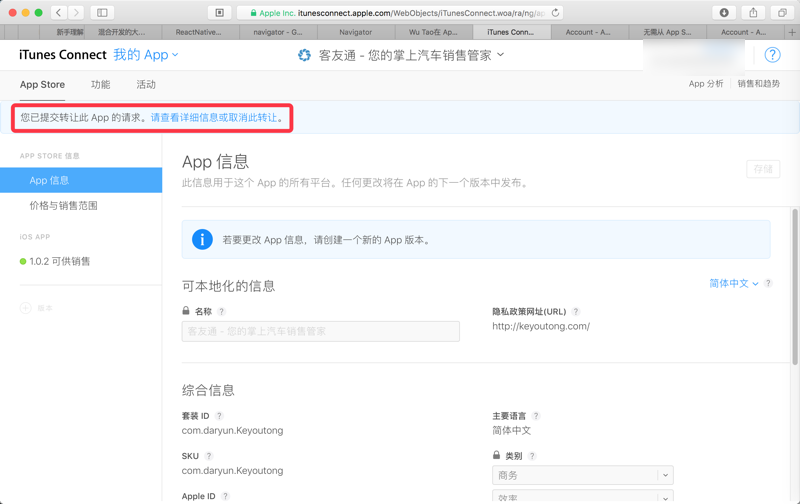This screenshot has height=504, width=800.
Task: Switch to the Wu Tao在 Ap... browser tab
Action: tap(434, 32)
